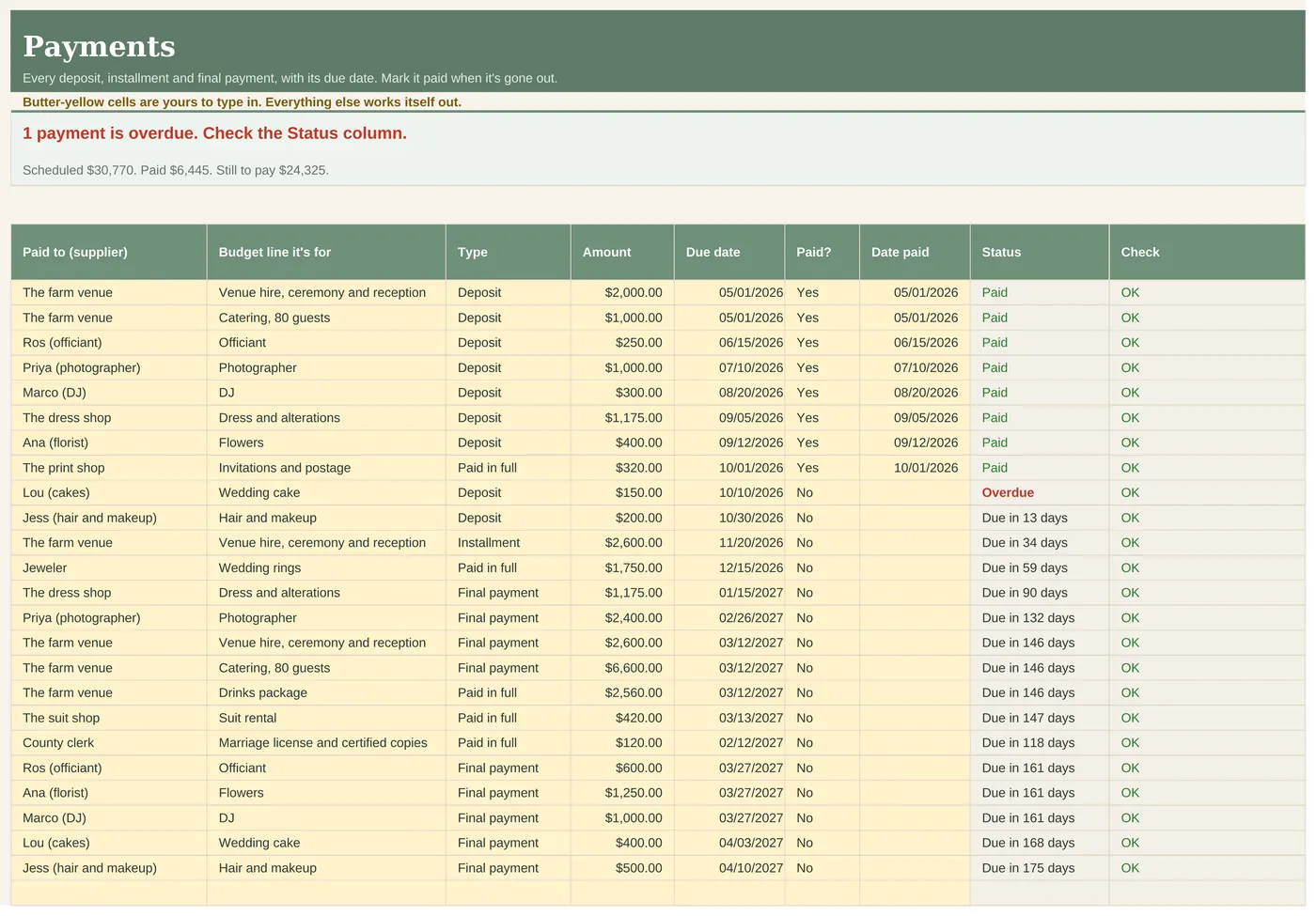Select the "Due date" column header
This screenshot has height=916, width=1316.
[x=729, y=252]
